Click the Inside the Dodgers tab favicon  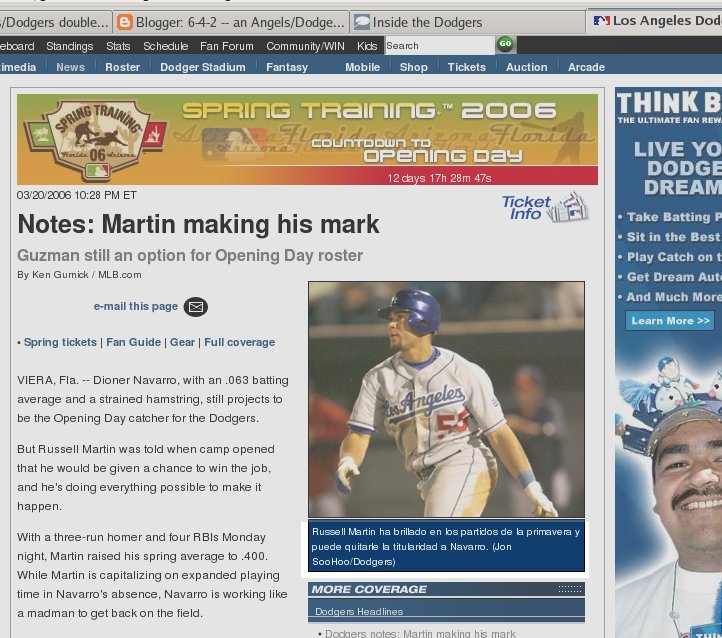[x=362, y=22]
